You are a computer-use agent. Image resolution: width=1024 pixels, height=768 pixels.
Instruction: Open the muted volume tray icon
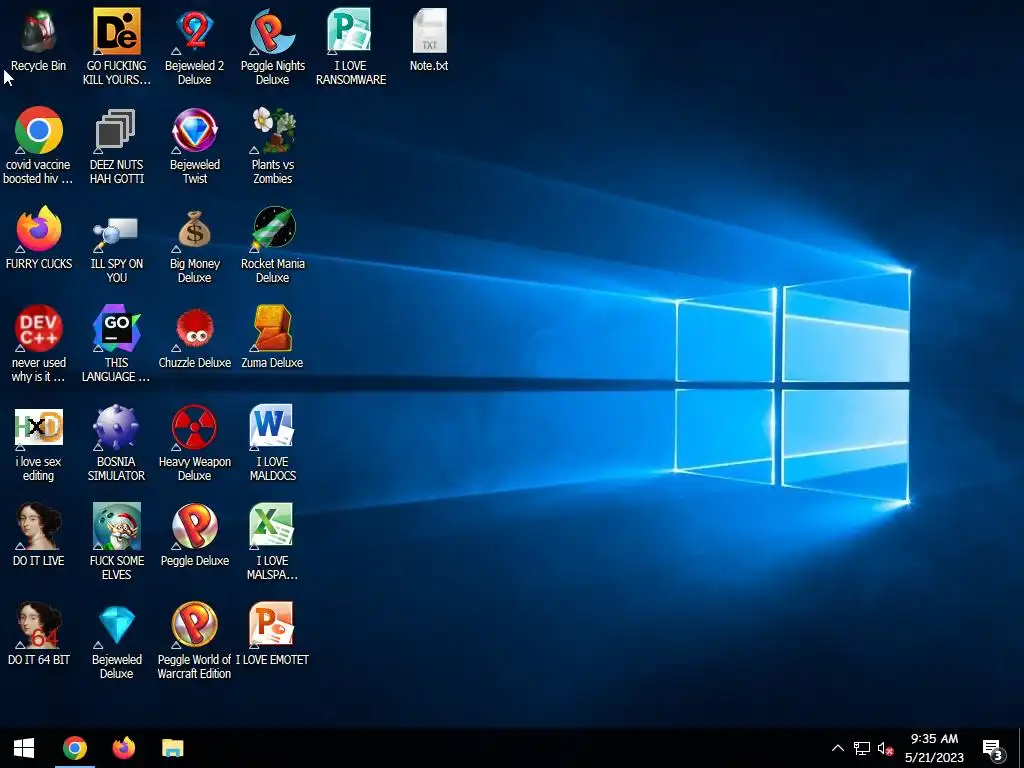(886, 748)
